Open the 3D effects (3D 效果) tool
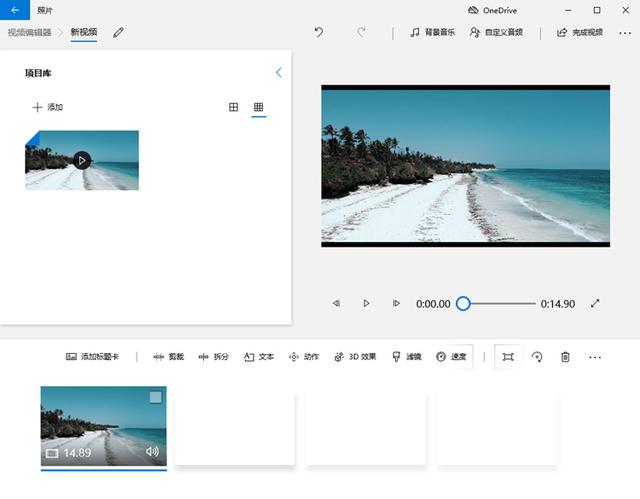Image resolution: width=640 pixels, height=499 pixels. pyautogui.click(x=355, y=357)
